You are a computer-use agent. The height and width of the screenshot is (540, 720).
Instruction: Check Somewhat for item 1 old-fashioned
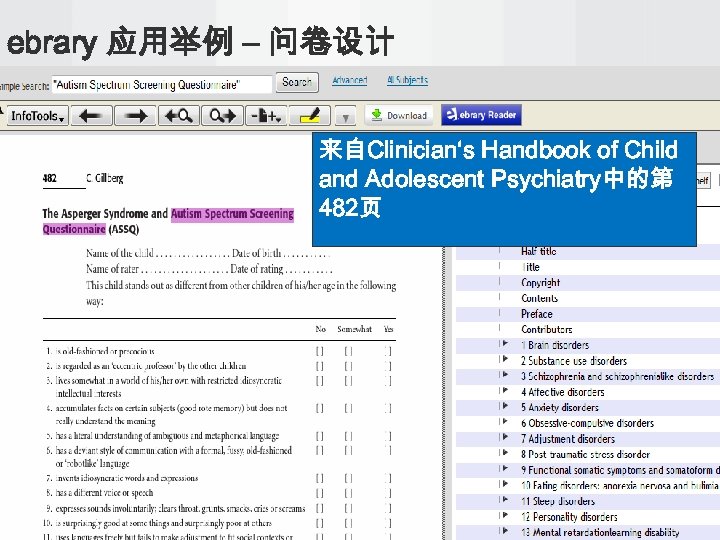pyautogui.click(x=349, y=351)
